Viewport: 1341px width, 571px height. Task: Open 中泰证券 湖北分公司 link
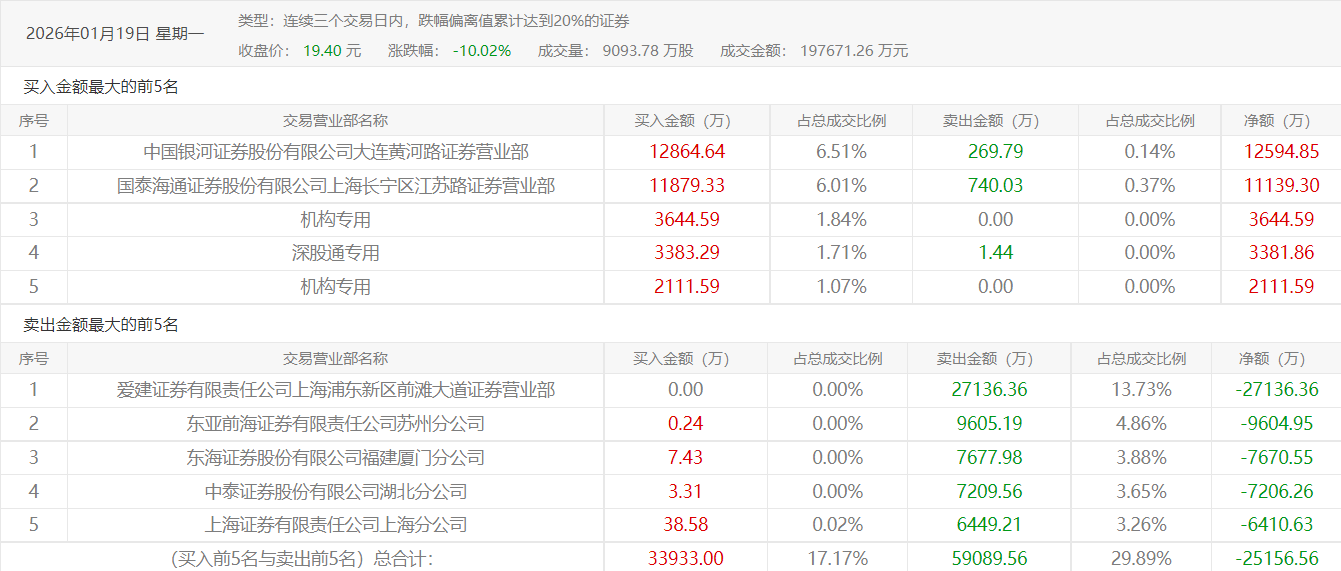tap(336, 492)
